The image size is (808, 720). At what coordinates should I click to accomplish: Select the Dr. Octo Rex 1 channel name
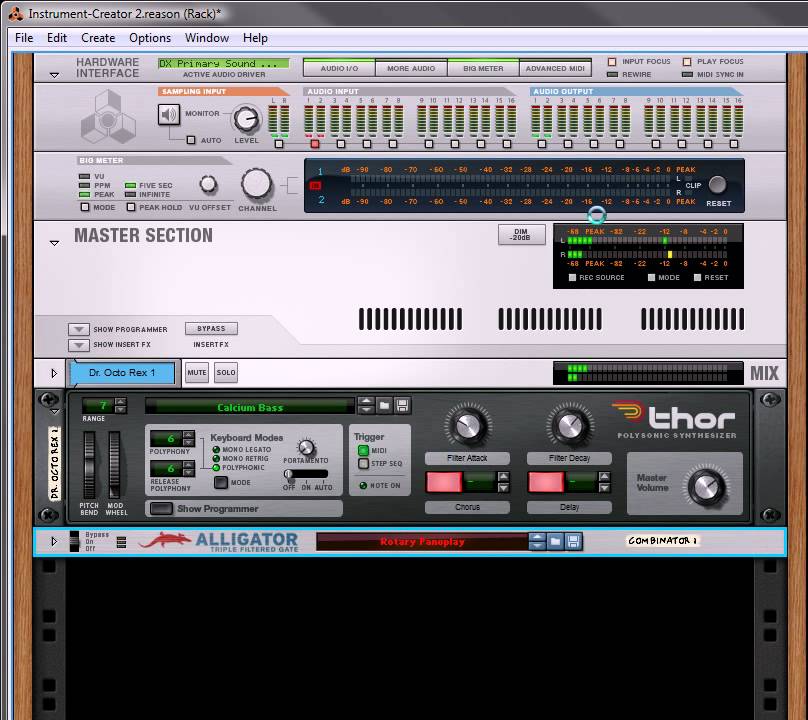click(122, 373)
